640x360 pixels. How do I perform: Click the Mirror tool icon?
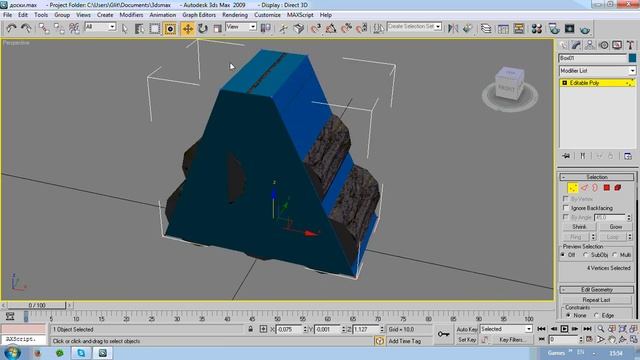[x=453, y=29]
